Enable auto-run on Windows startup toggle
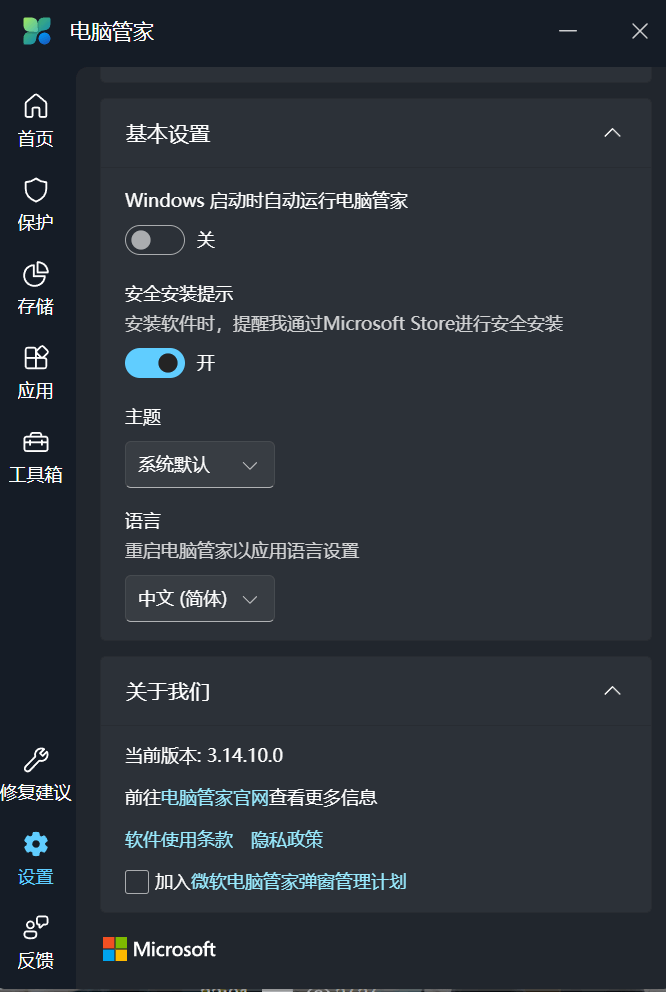Screen dimensions: 667x993 coord(155,240)
